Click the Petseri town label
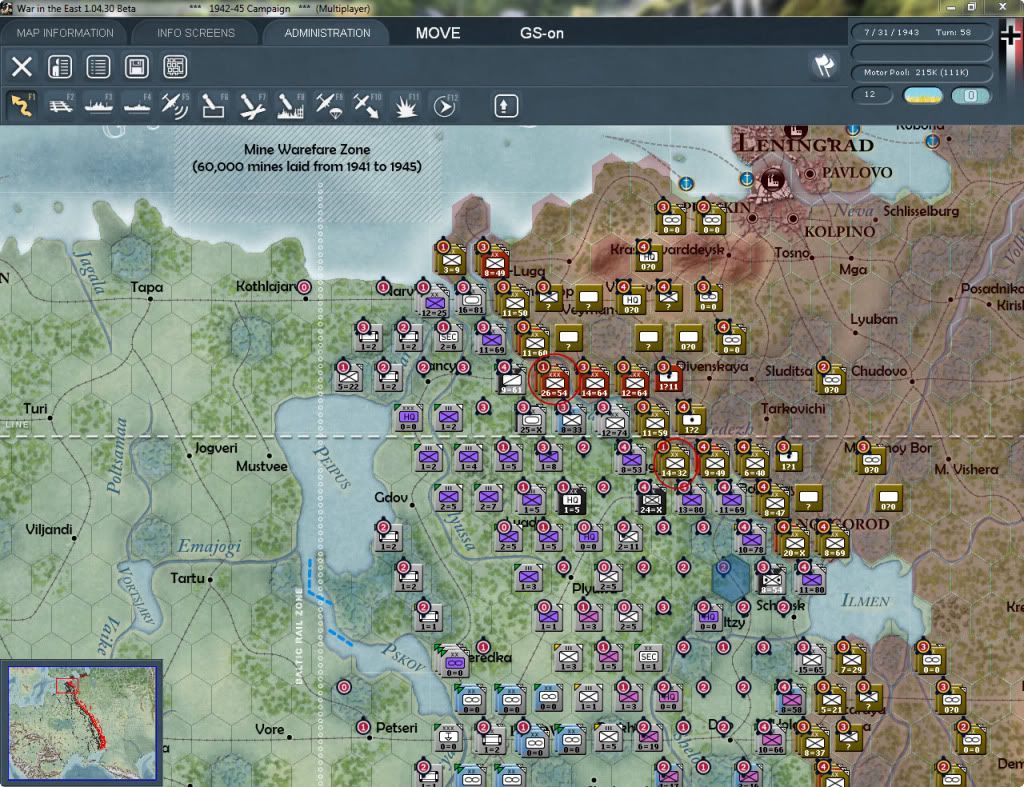The width and height of the screenshot is (1024, 787). [396, 728]
